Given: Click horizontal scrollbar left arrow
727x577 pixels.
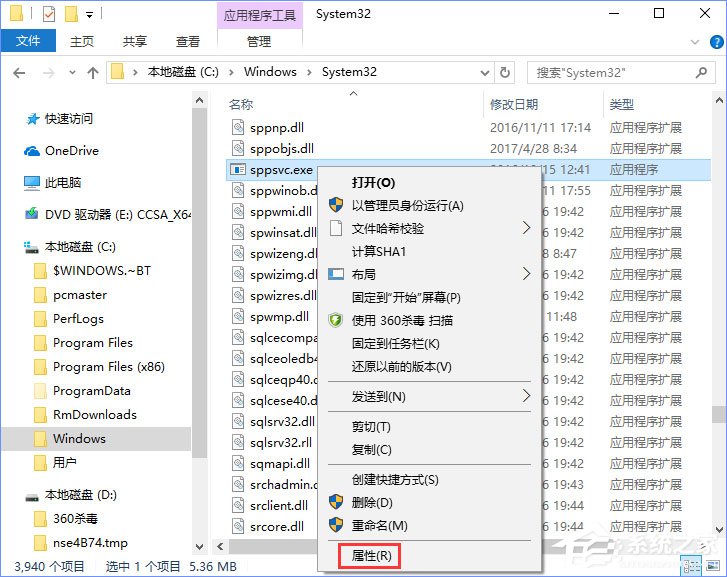Looking at the screenshot, I should pos(220,546).
